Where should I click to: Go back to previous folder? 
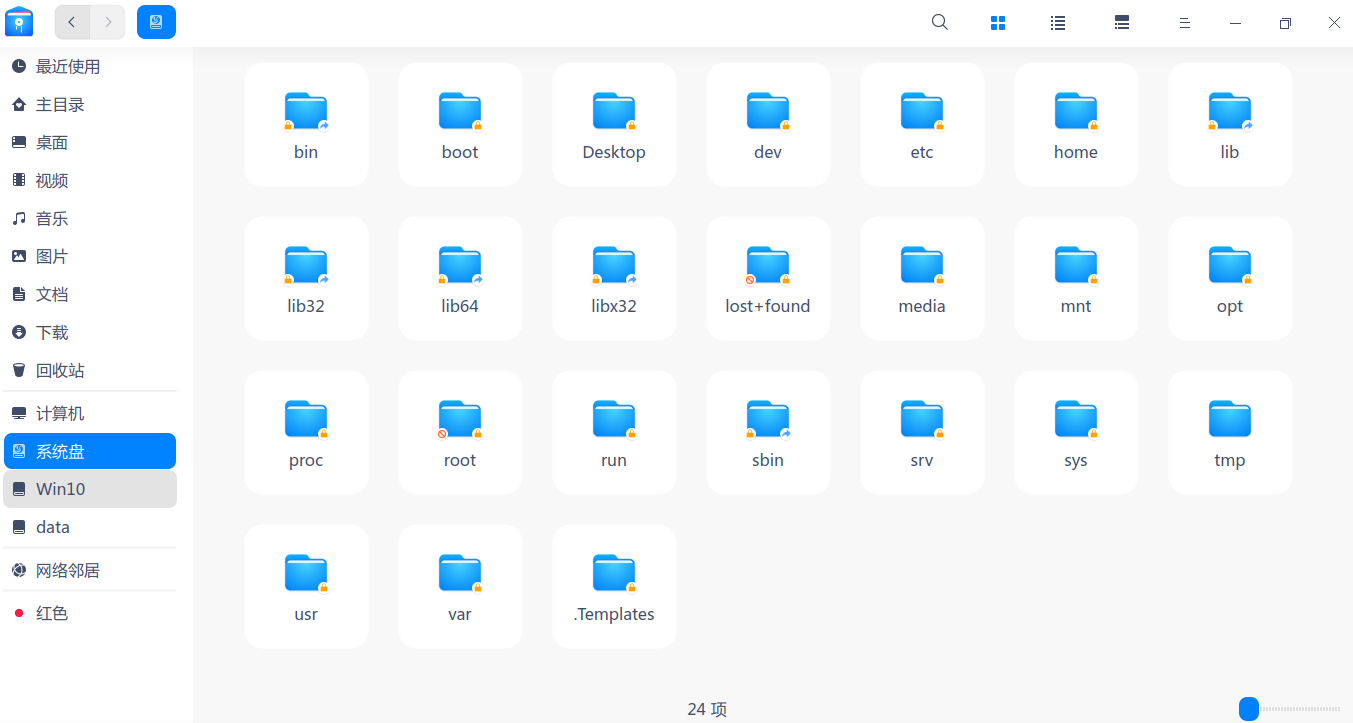point(72,22)
